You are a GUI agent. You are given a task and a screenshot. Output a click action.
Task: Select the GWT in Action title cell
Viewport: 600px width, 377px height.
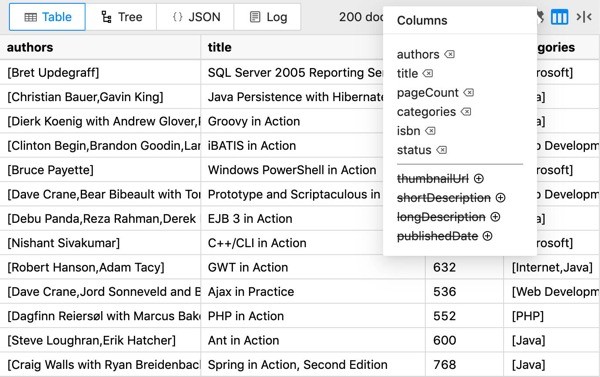click(313, 267)
